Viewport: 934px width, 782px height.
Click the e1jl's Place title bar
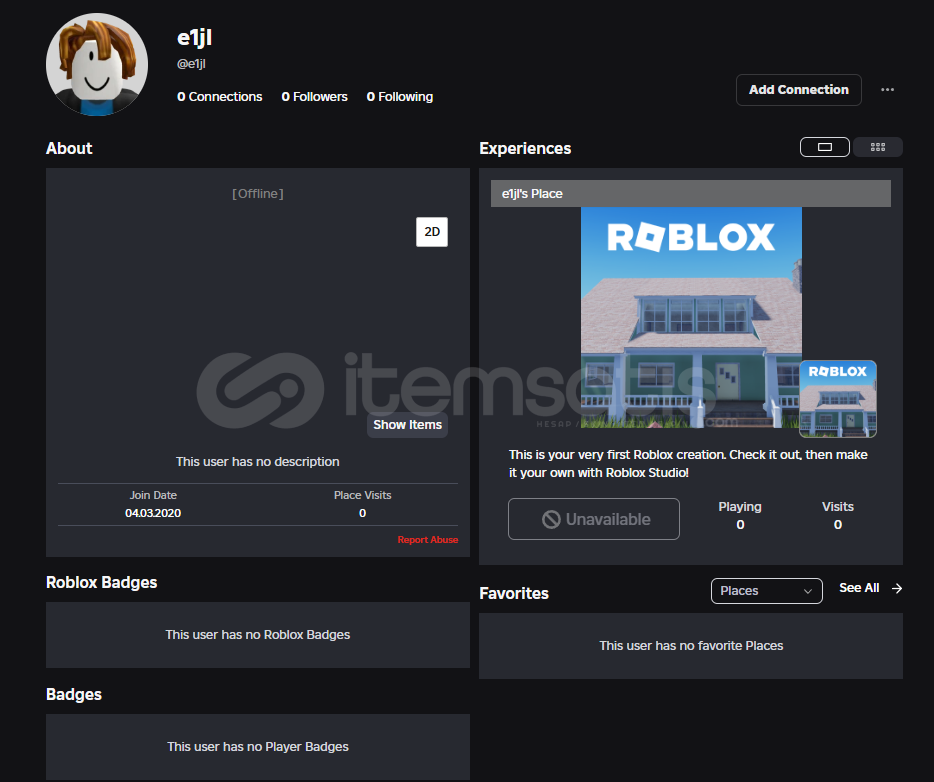pos(690,194)
